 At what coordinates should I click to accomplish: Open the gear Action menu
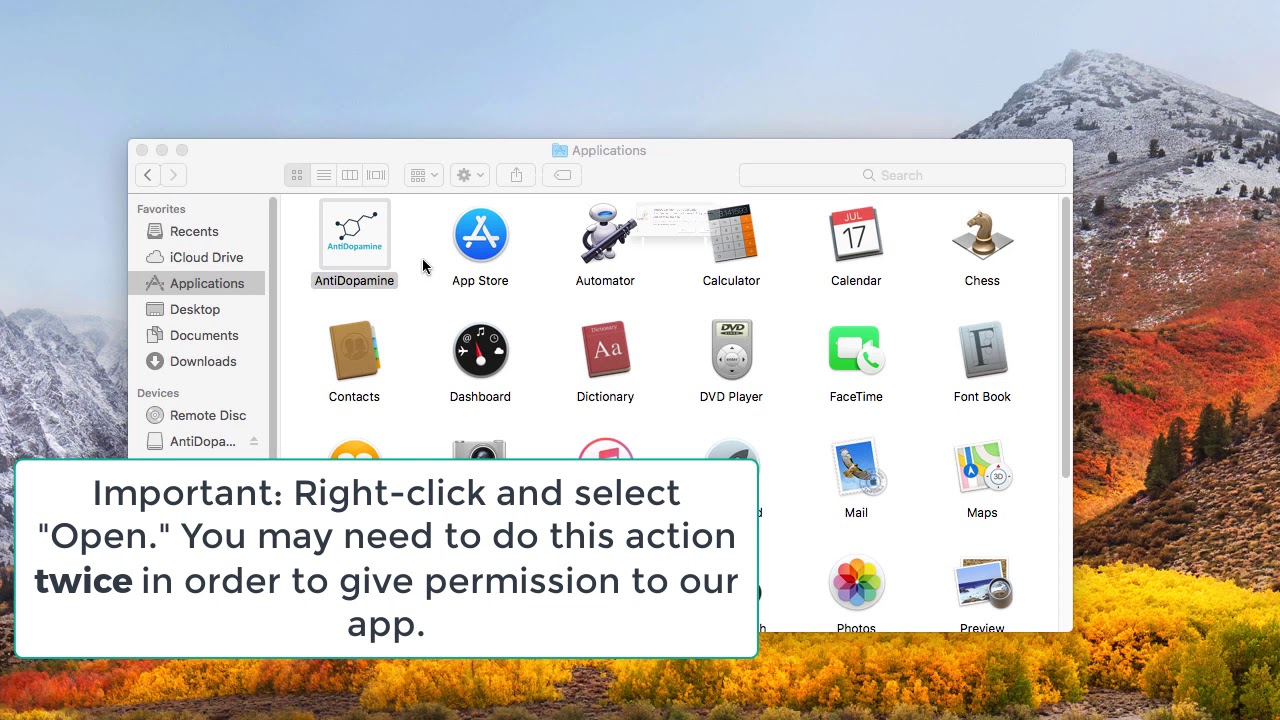470,175
